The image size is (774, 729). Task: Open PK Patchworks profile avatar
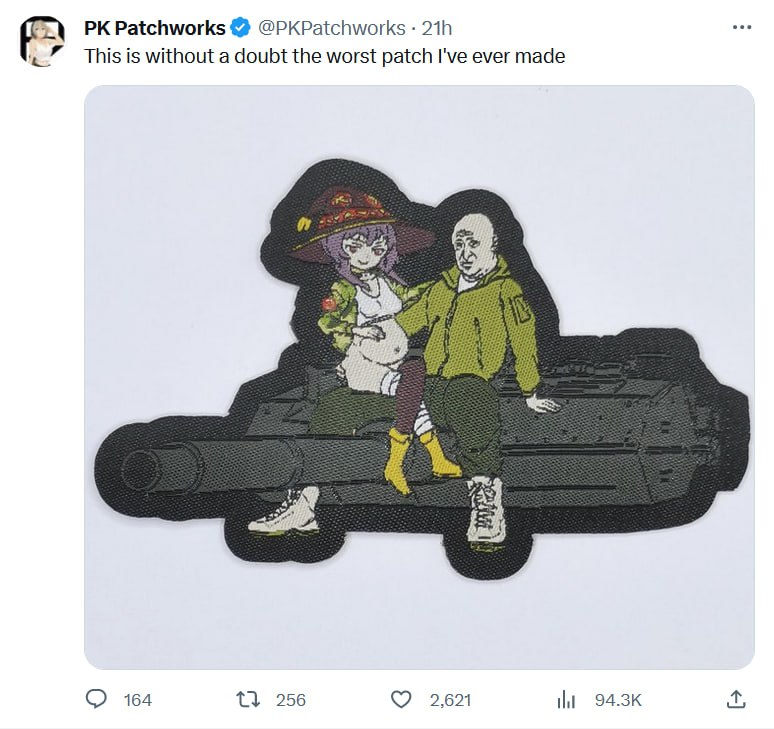coord(42,41)
